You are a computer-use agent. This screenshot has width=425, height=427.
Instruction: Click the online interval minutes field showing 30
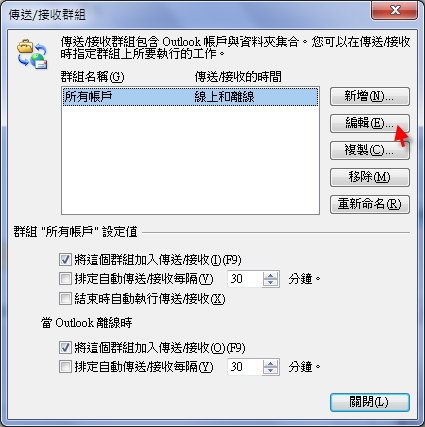point(245,279)
